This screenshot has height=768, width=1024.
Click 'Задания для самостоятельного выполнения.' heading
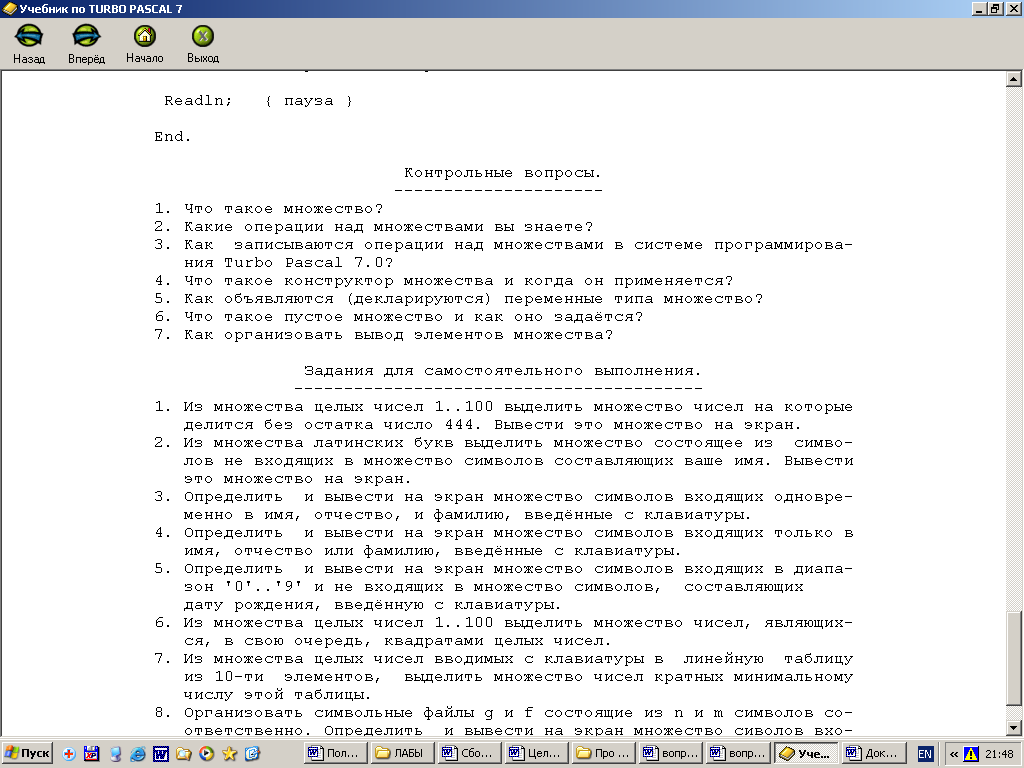502,370
